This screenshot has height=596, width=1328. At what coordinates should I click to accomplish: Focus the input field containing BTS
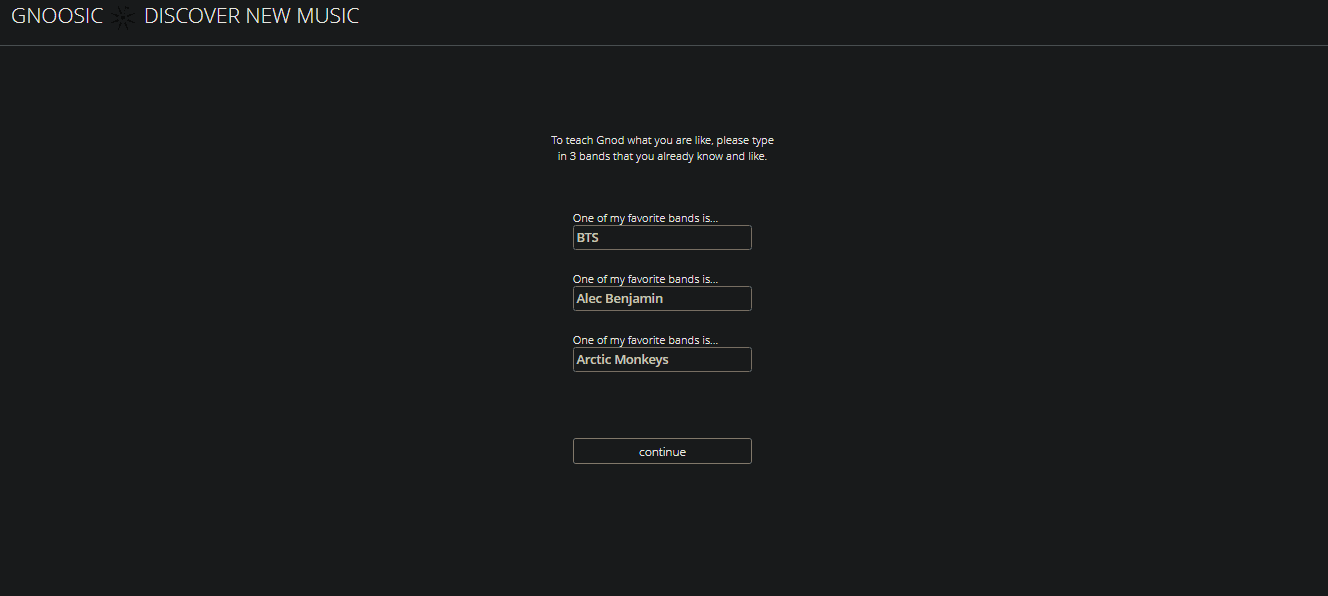click(x=662, y=238)
